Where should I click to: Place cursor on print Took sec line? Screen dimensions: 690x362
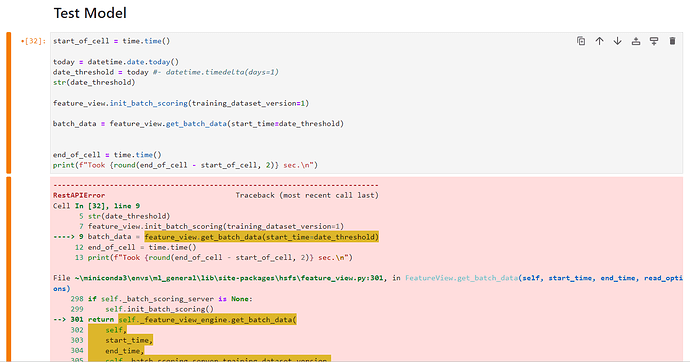pyautogui.click(x=185, y=165)
